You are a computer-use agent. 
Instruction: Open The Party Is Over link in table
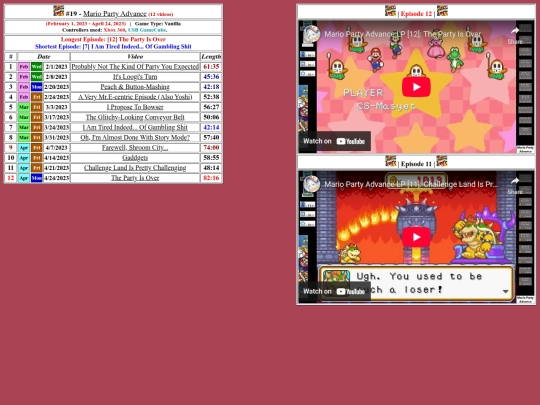pos(135,178)
